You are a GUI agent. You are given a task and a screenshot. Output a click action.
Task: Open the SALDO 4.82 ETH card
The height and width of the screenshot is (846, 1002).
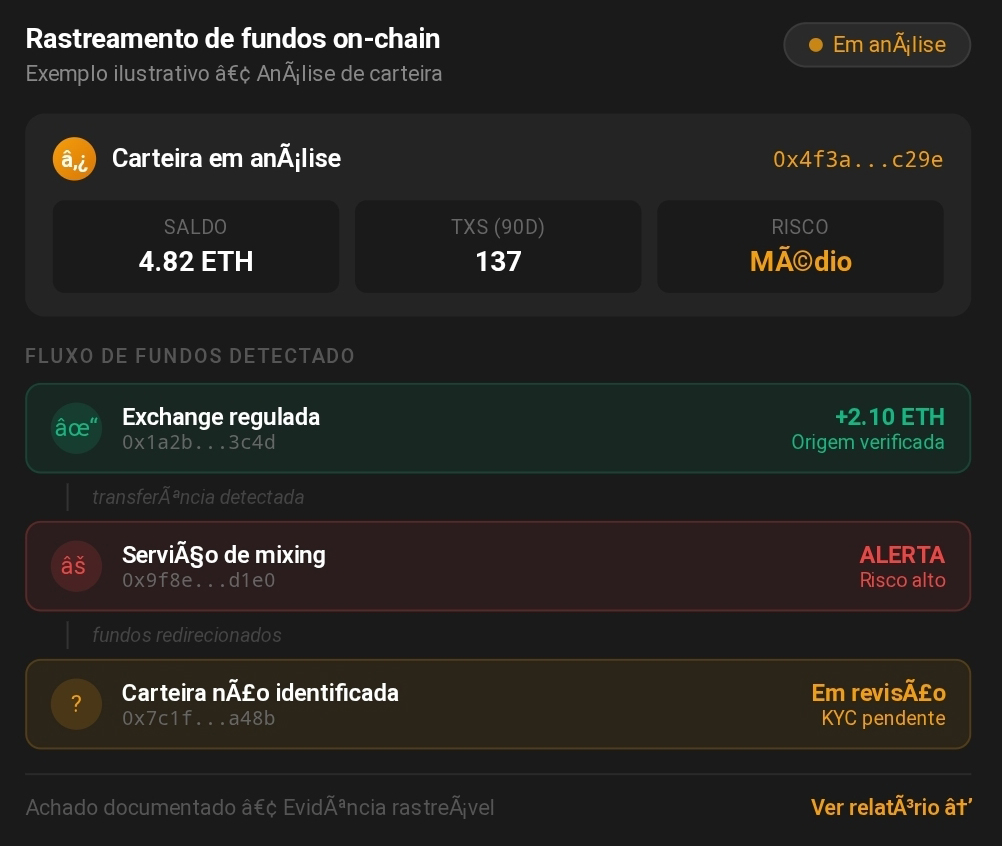tap(196, 247)
